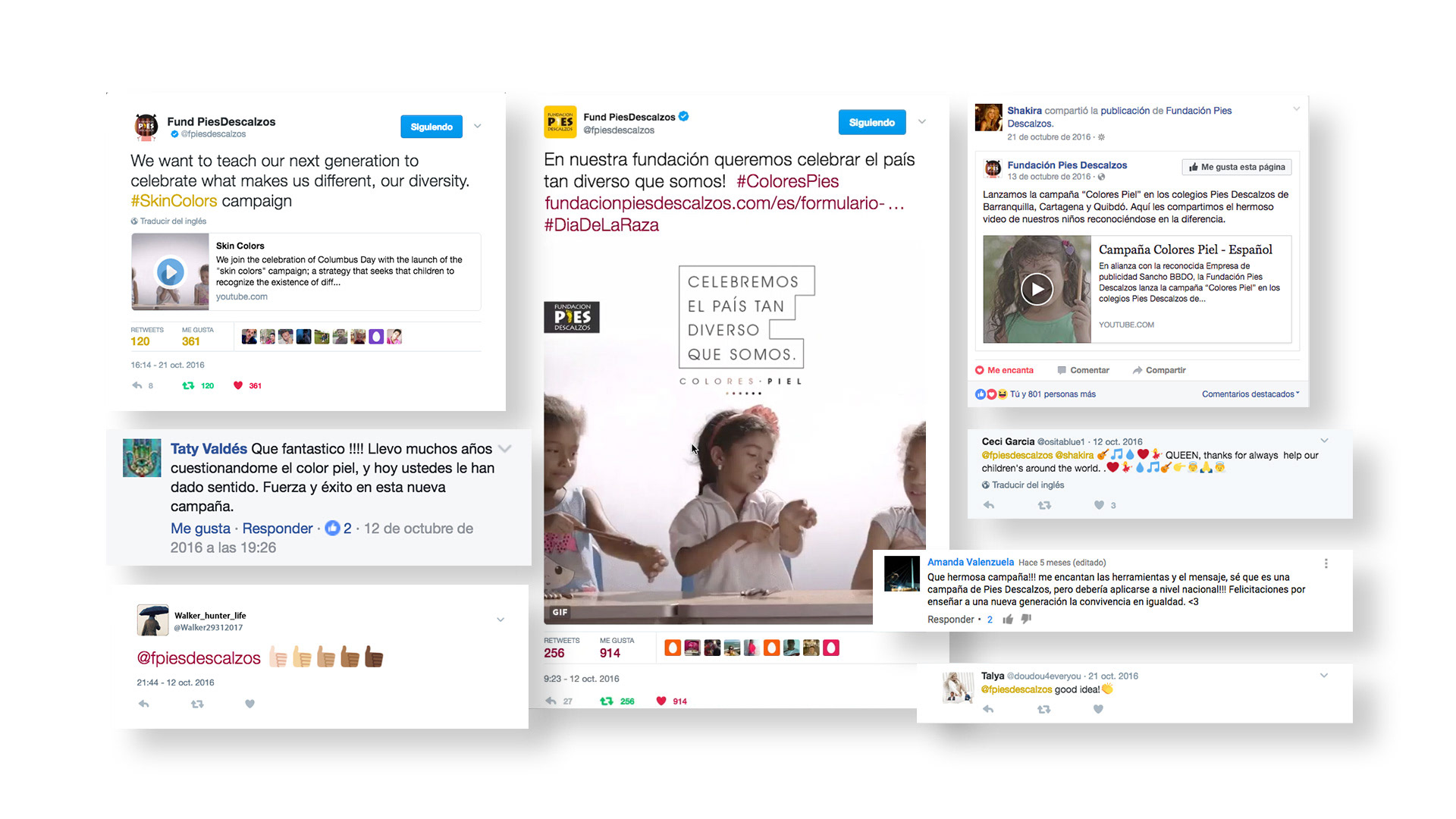Play the Campaña Colores Piel video

[1037, 289]
